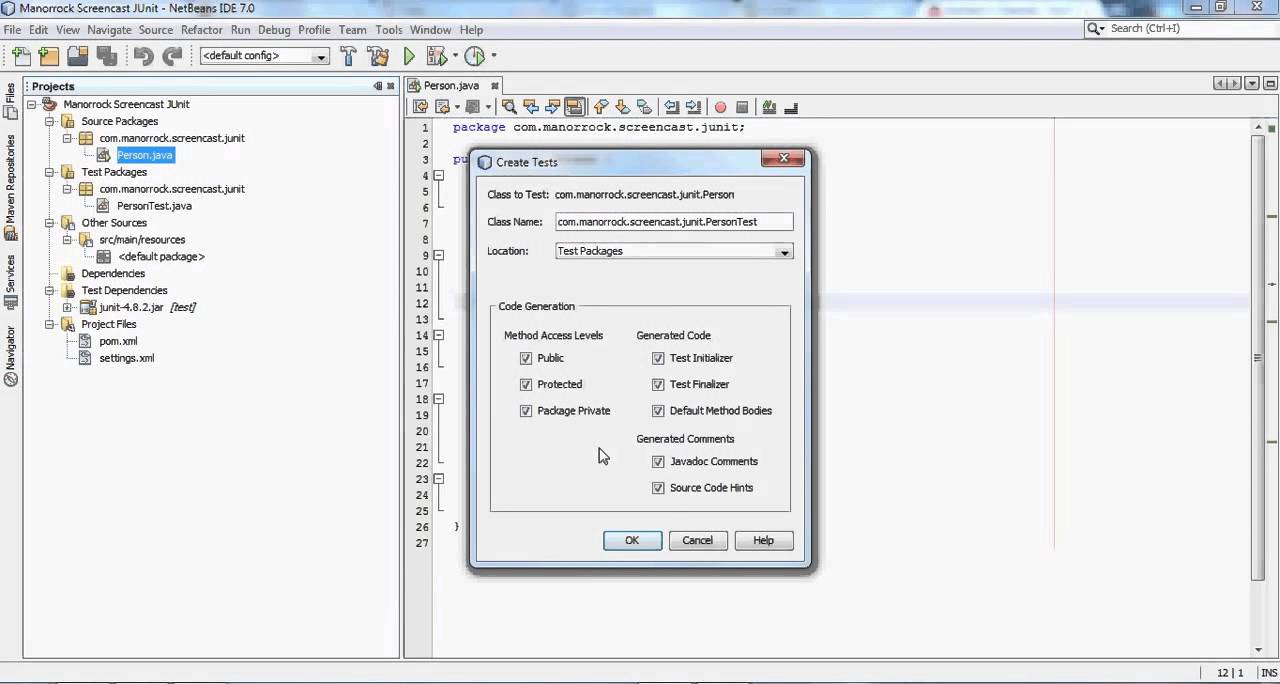This screenshot has height=684, width=1280.
Task: Toggle the Test Initializer checkbox
Action: pos(658,358)
